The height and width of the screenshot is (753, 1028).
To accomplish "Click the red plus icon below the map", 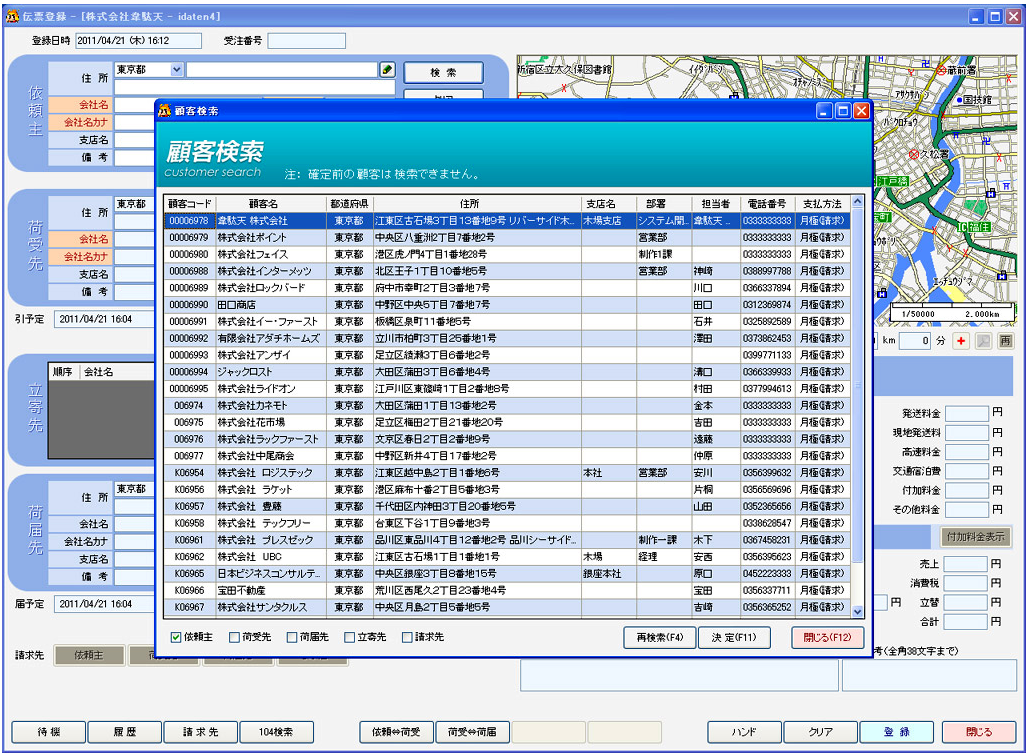I will coord(962,341).
